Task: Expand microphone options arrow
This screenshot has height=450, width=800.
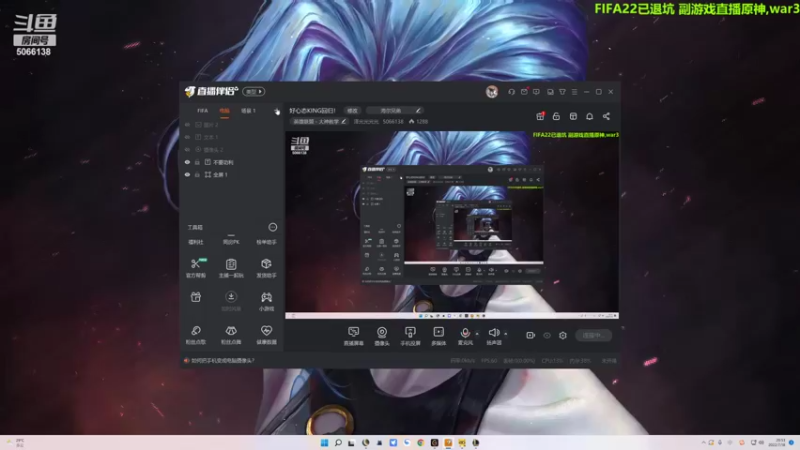Action: point(477,334)
